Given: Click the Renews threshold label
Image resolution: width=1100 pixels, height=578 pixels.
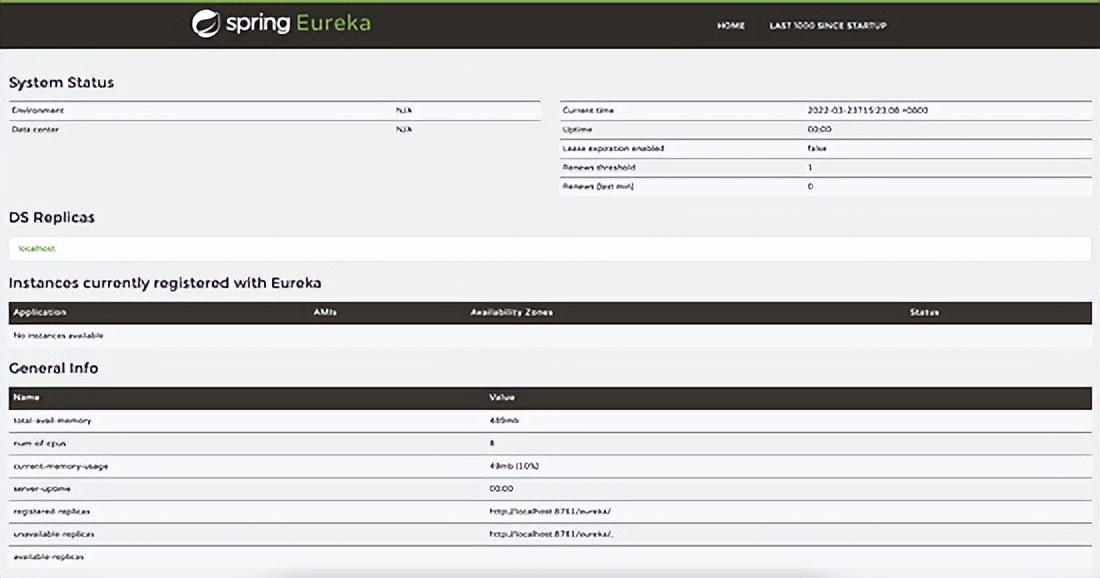Looking at the screenshot, I should 599,167.
